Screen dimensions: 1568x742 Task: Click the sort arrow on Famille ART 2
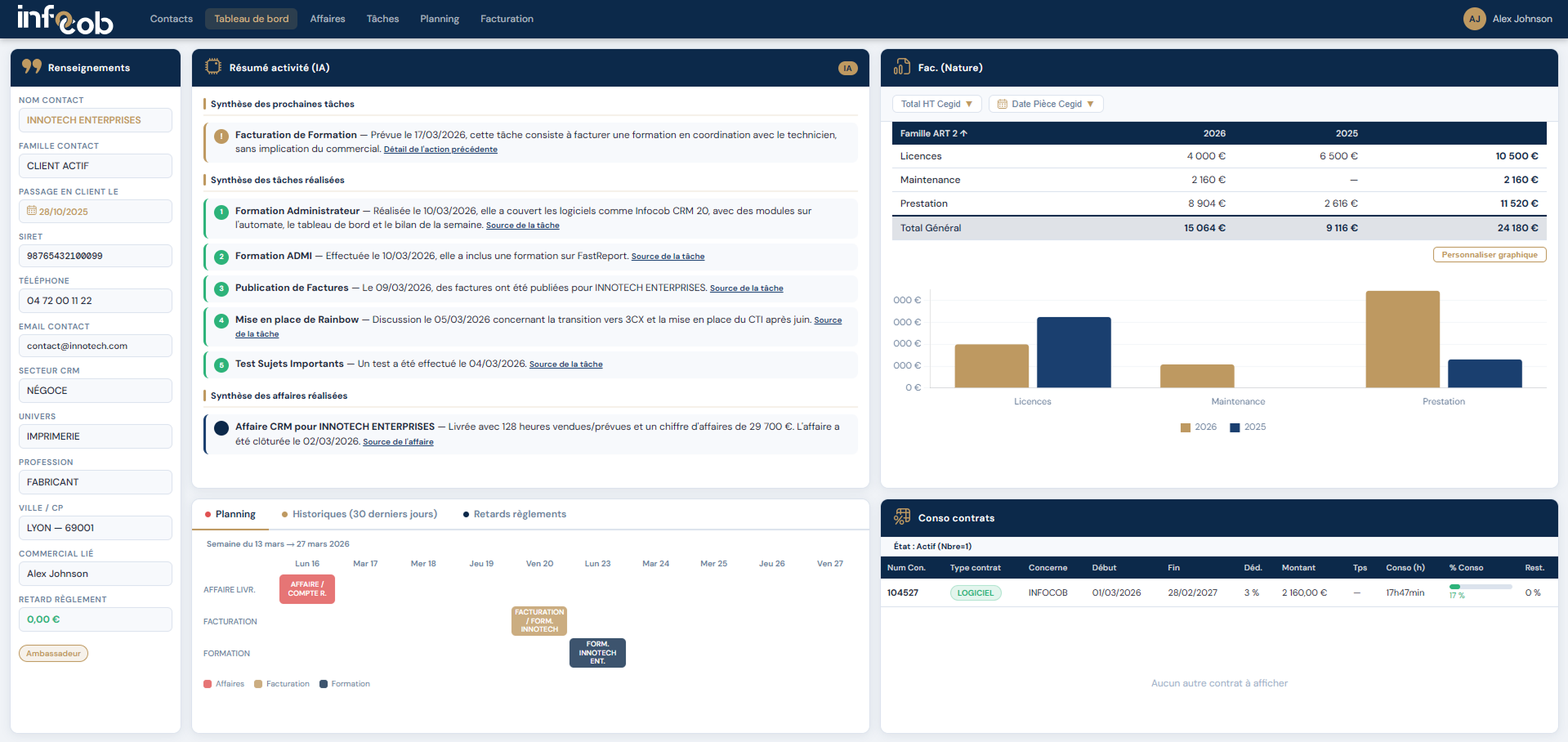[964, 133]
